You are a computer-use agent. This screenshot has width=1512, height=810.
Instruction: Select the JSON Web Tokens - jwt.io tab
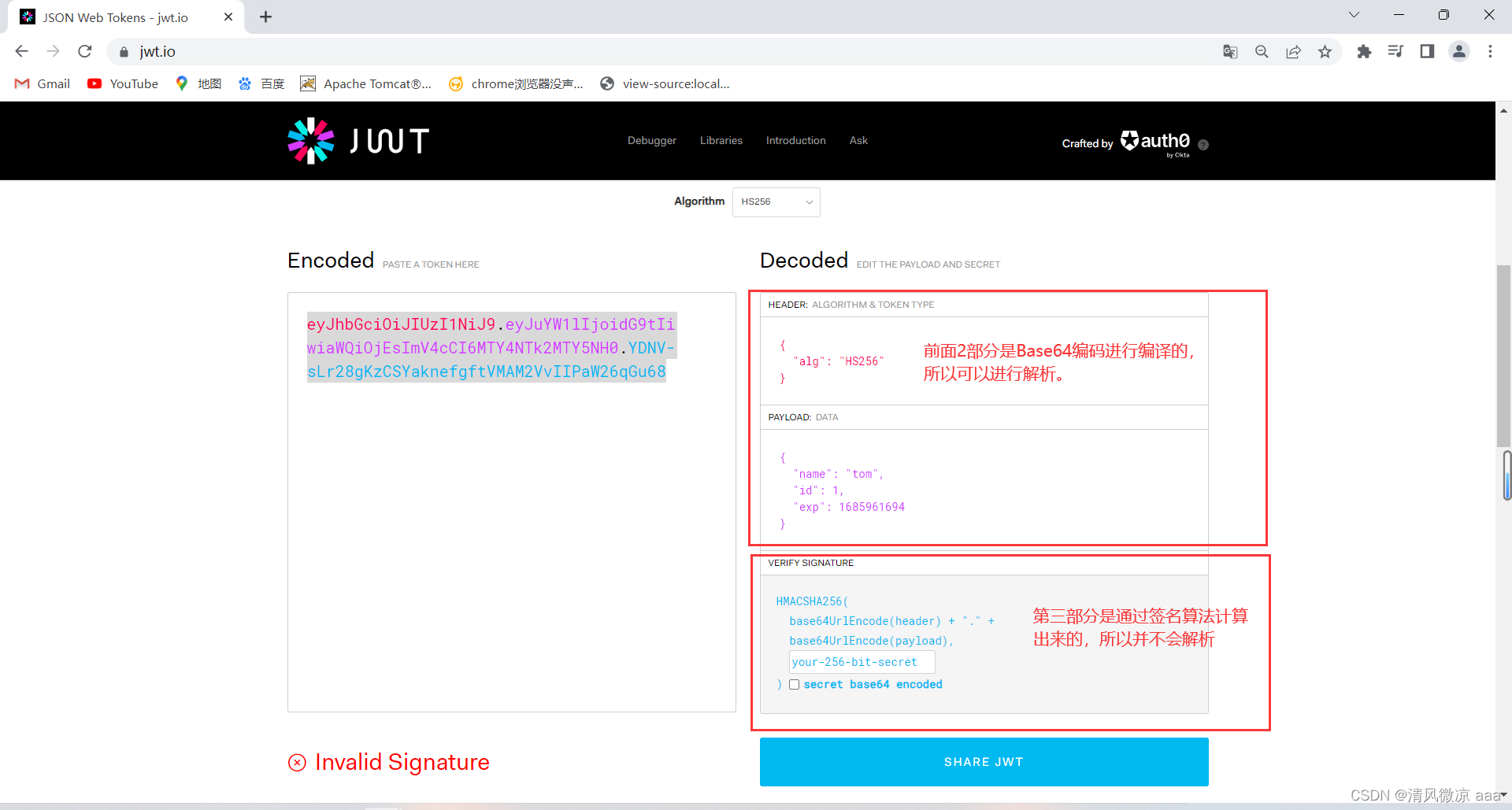[126, 17]
